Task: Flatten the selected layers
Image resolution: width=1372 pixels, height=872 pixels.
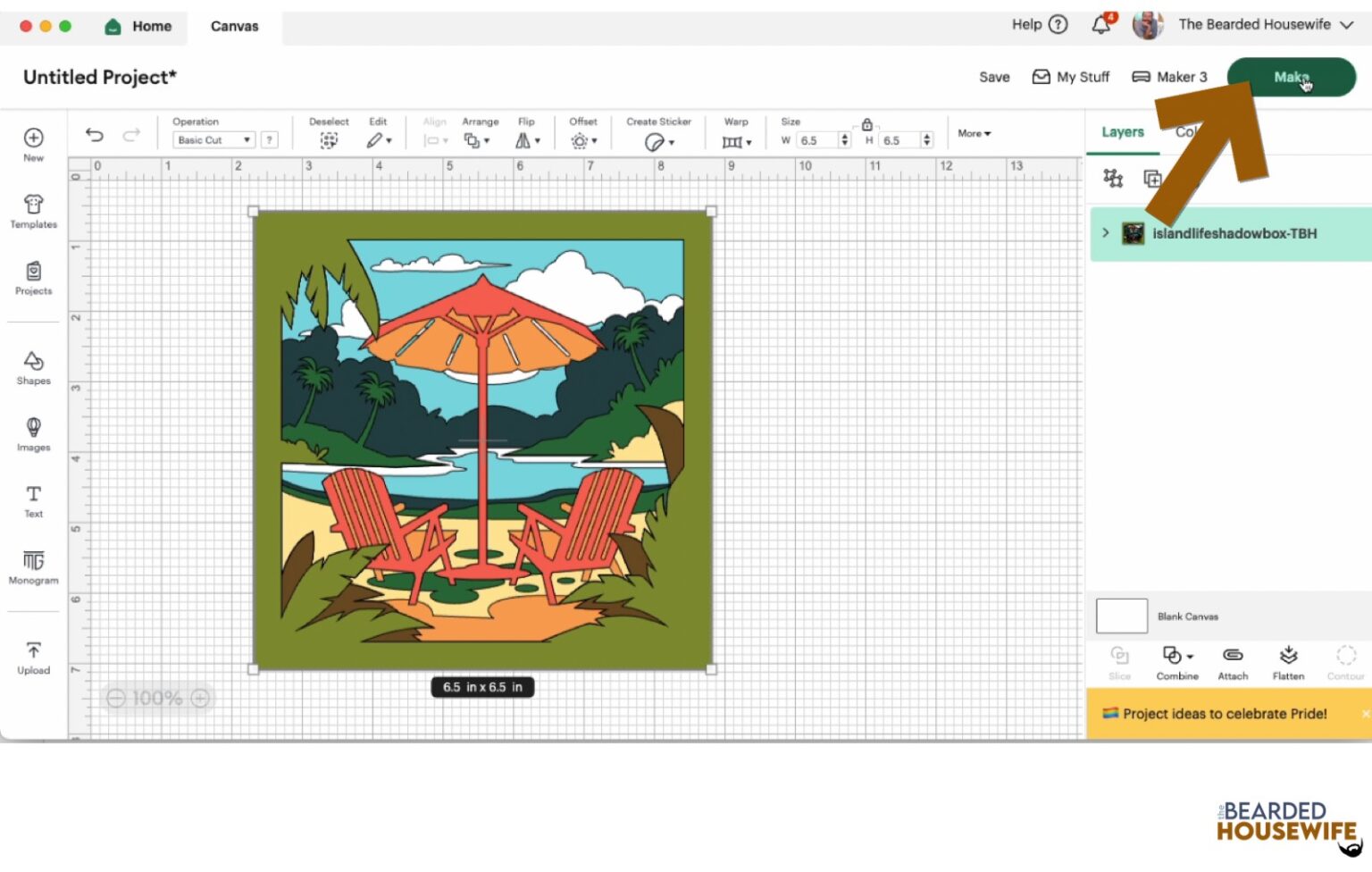Action: 1288,663
